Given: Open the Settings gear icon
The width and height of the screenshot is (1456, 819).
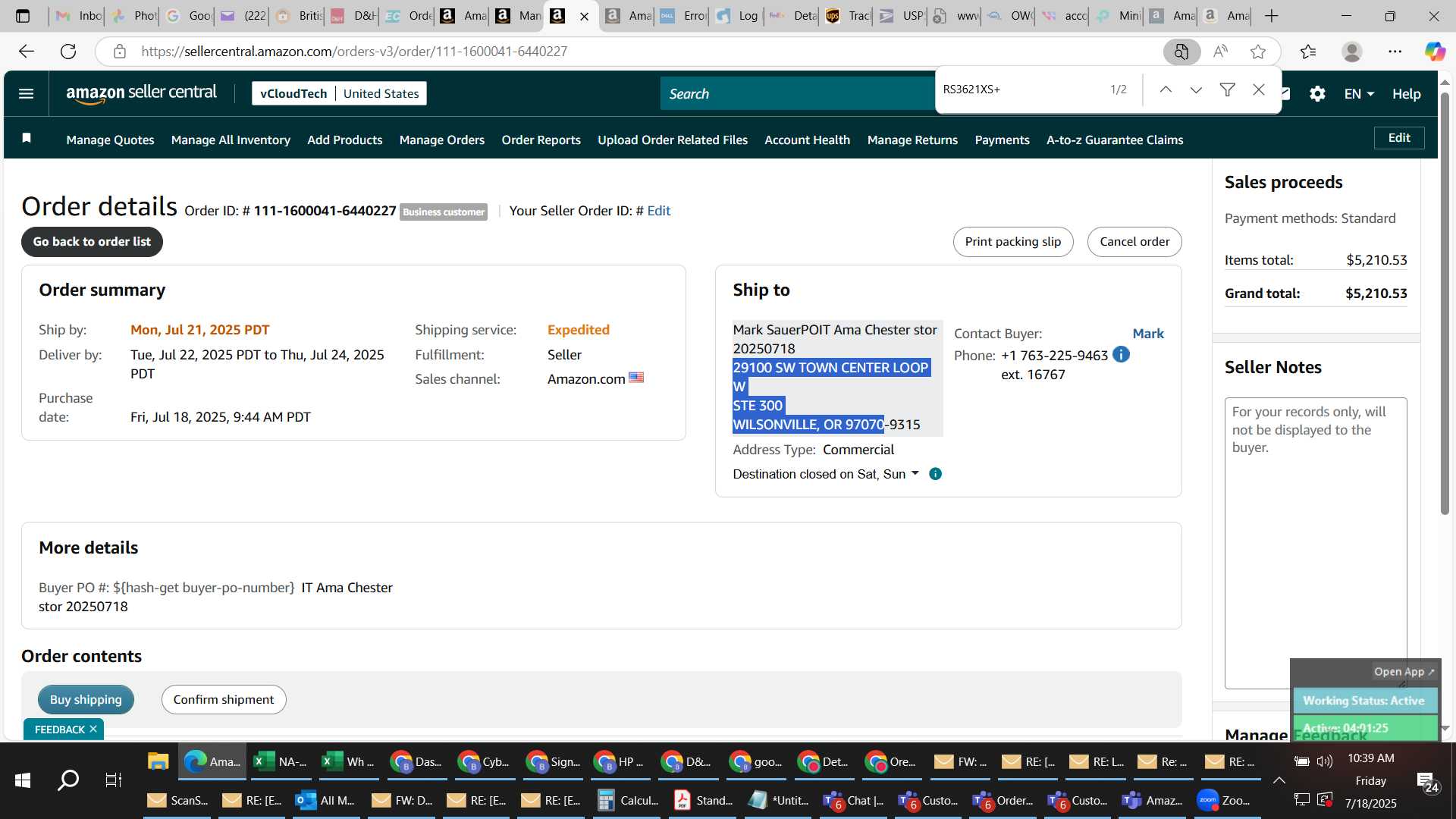Looking at the screenshot, I should (1317, 93).
